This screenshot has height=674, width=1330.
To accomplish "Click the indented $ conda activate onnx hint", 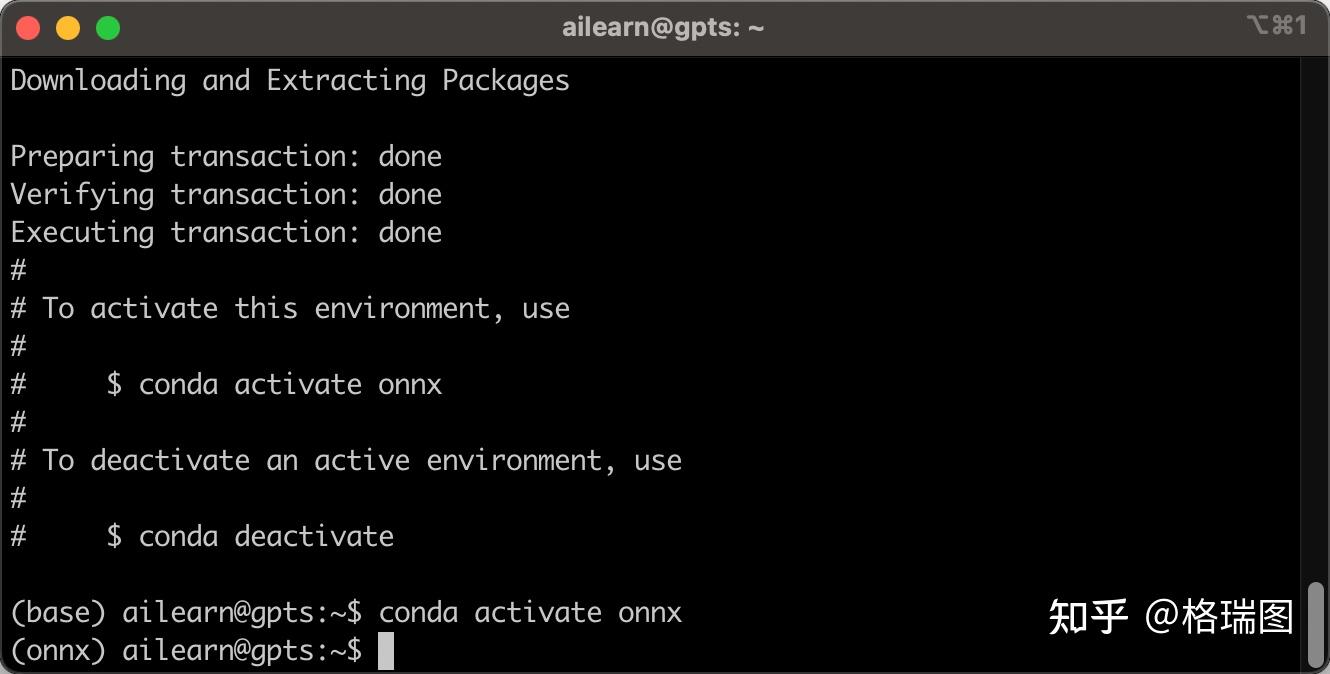I will (x=274, y=385).
